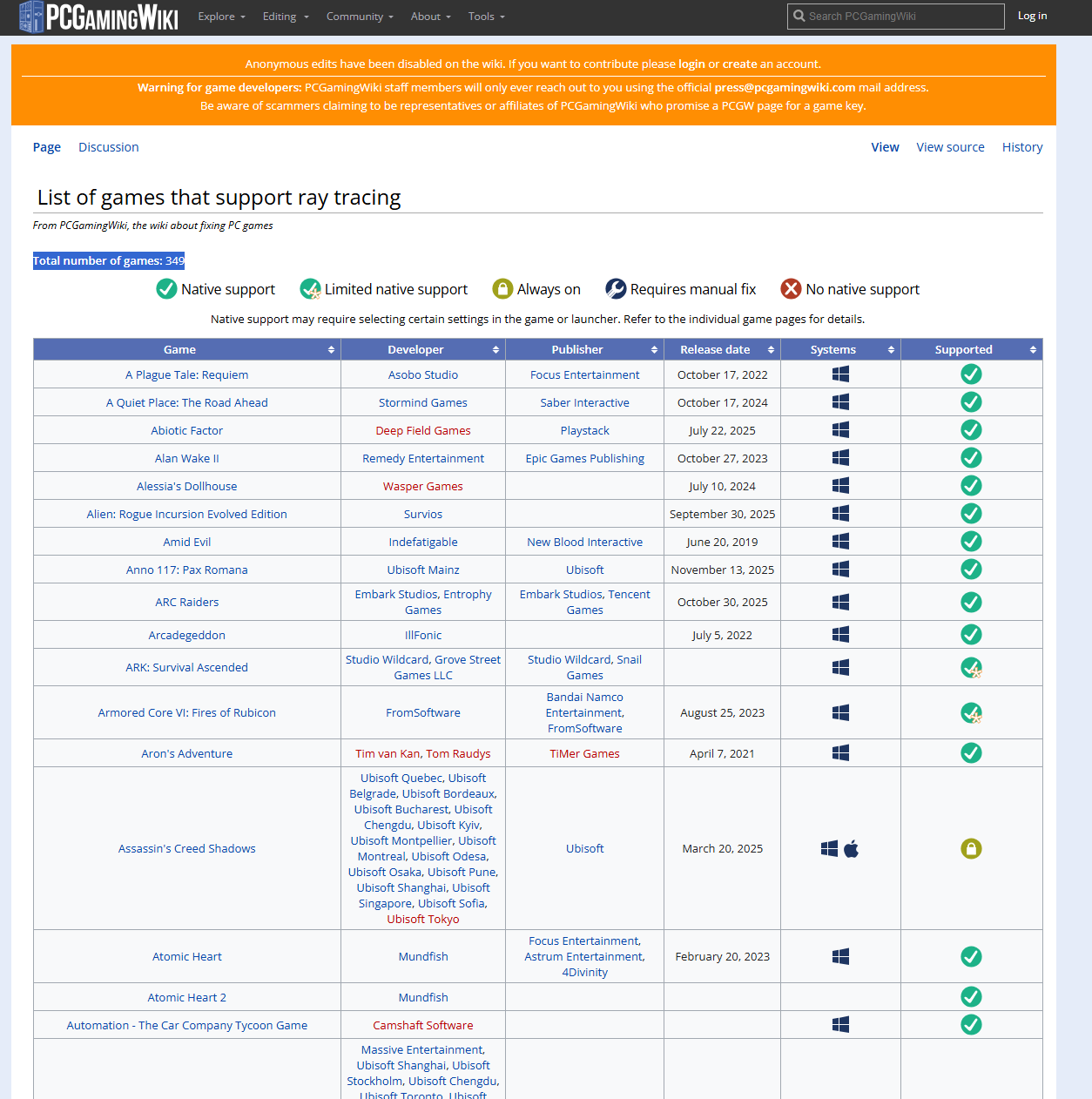Image resolution: width=1092 pixels, height=1099 pixels.
Task: Open the Alan Wake II game page
Action: click(x=187, y=458)
